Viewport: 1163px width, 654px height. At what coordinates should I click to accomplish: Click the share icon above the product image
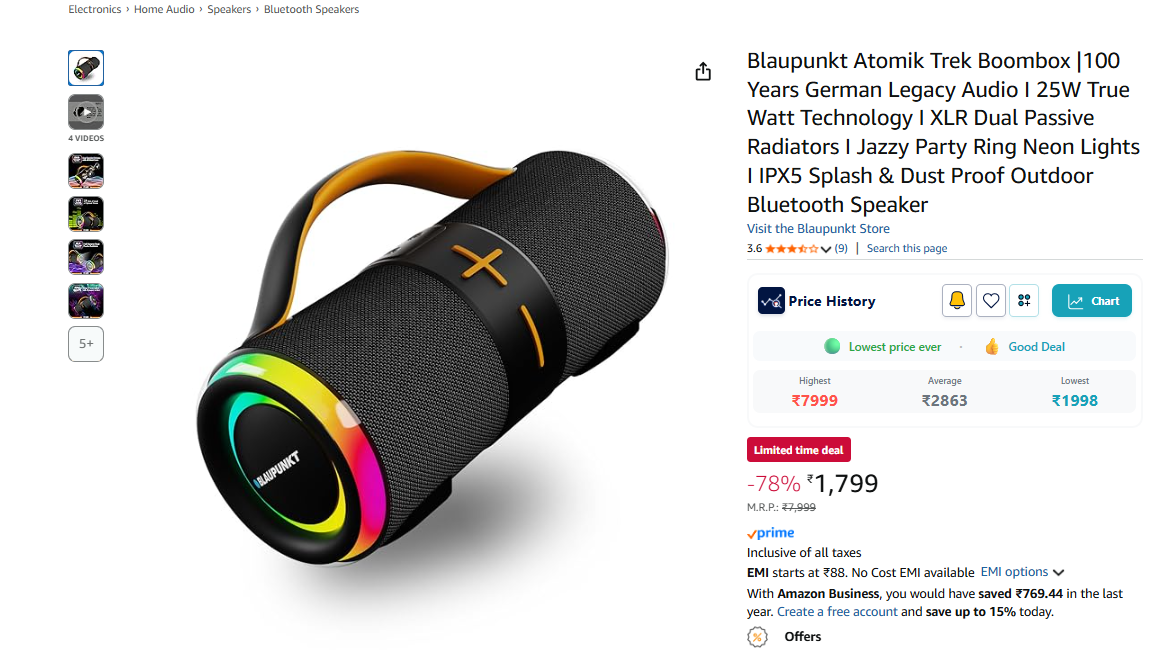pos(702,71)
